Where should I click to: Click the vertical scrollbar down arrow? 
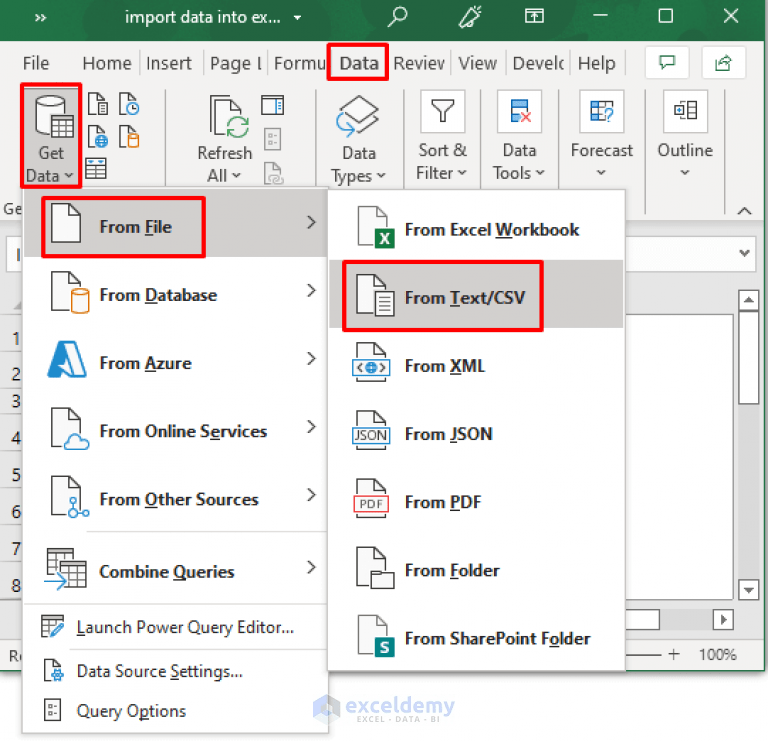(748, 590)
